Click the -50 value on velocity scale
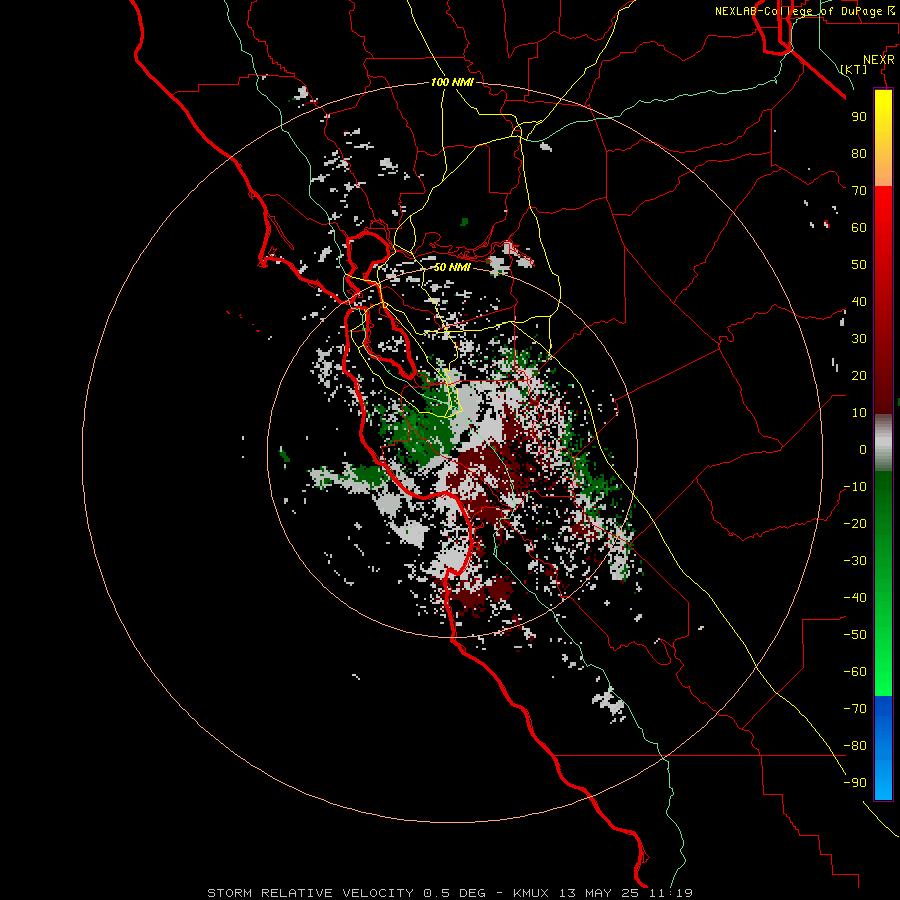900x900 pixels. tap(855, 634)
